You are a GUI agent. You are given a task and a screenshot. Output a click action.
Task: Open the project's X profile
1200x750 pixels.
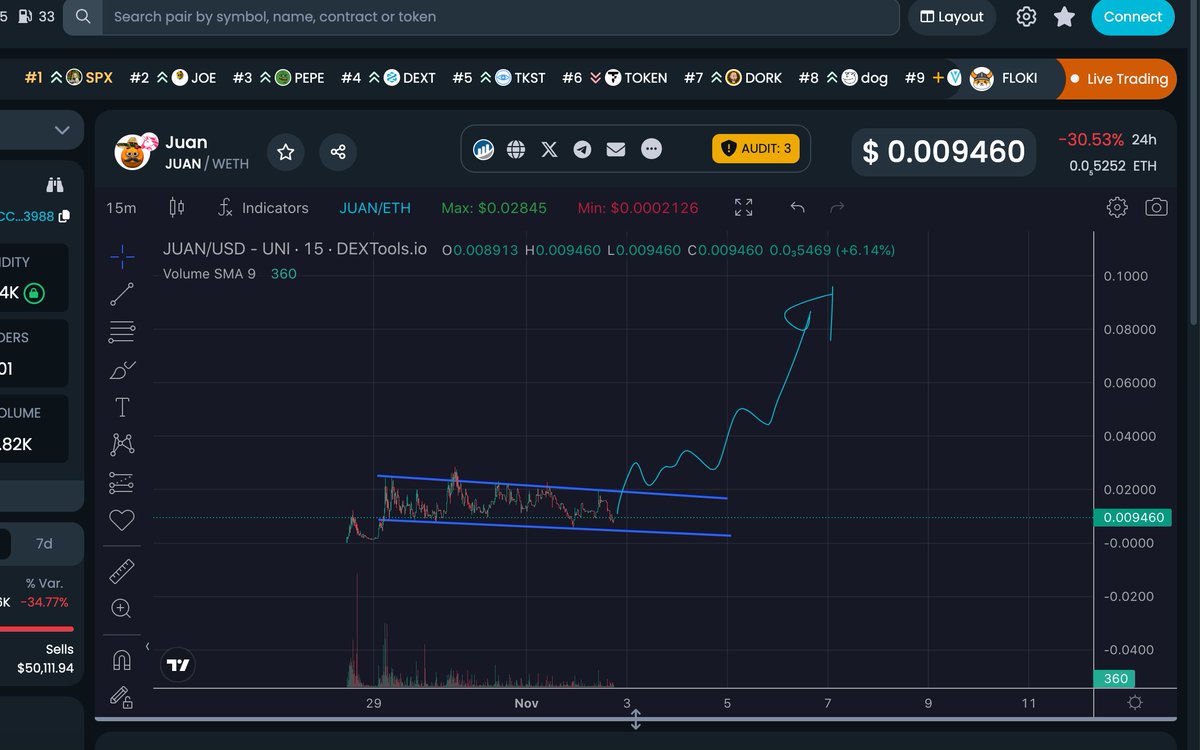[548, 149]
